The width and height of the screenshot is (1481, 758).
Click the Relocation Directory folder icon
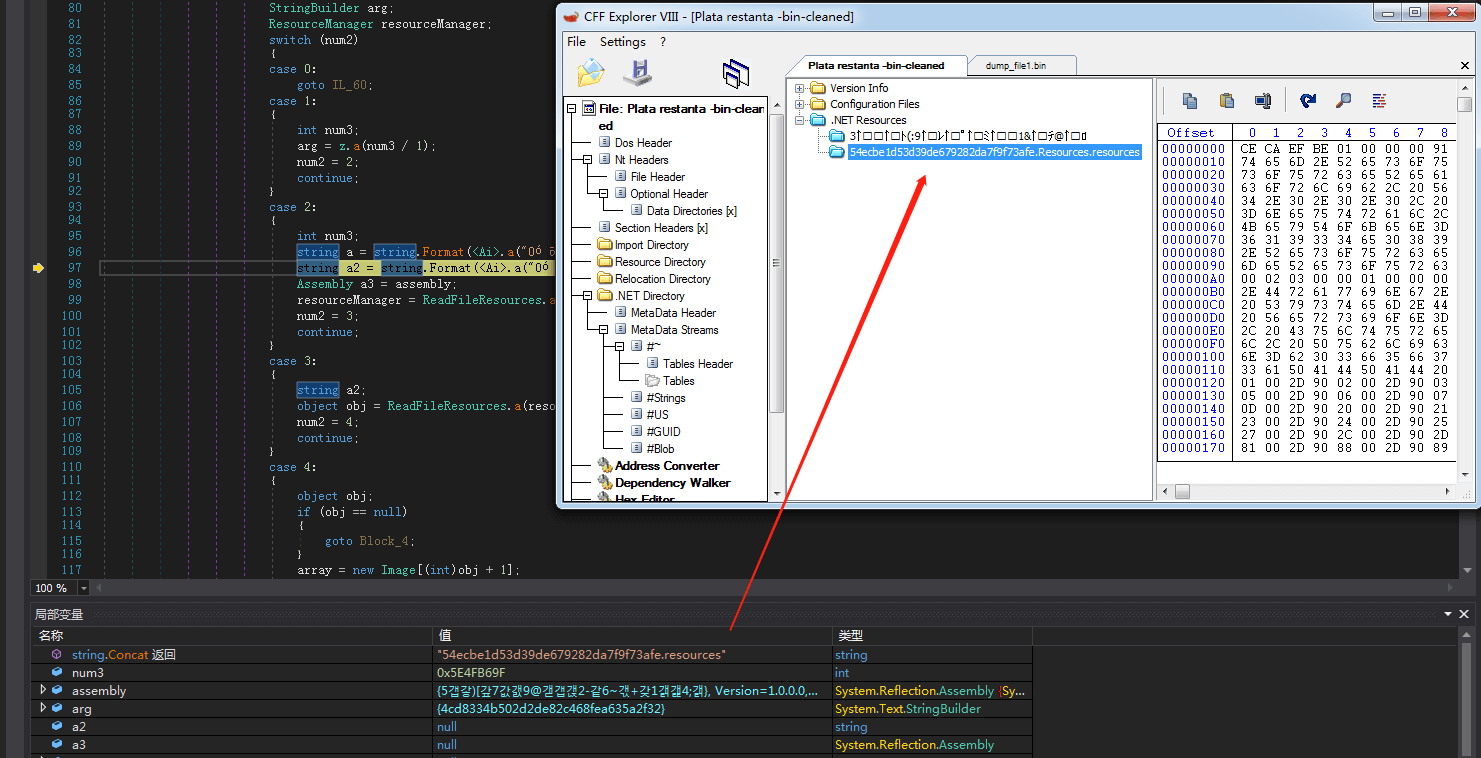click(605, 279)
